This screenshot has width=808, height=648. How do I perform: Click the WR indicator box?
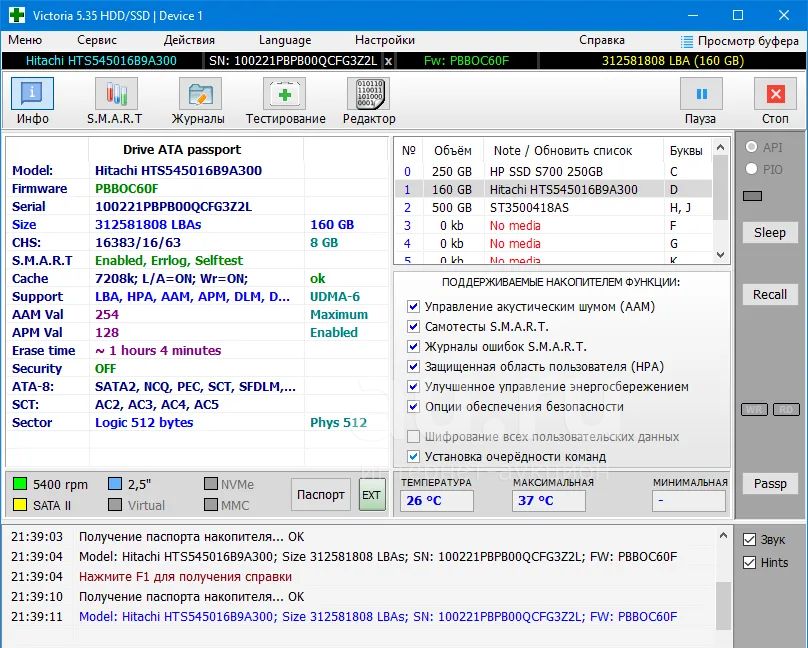[x=754, y=410]
